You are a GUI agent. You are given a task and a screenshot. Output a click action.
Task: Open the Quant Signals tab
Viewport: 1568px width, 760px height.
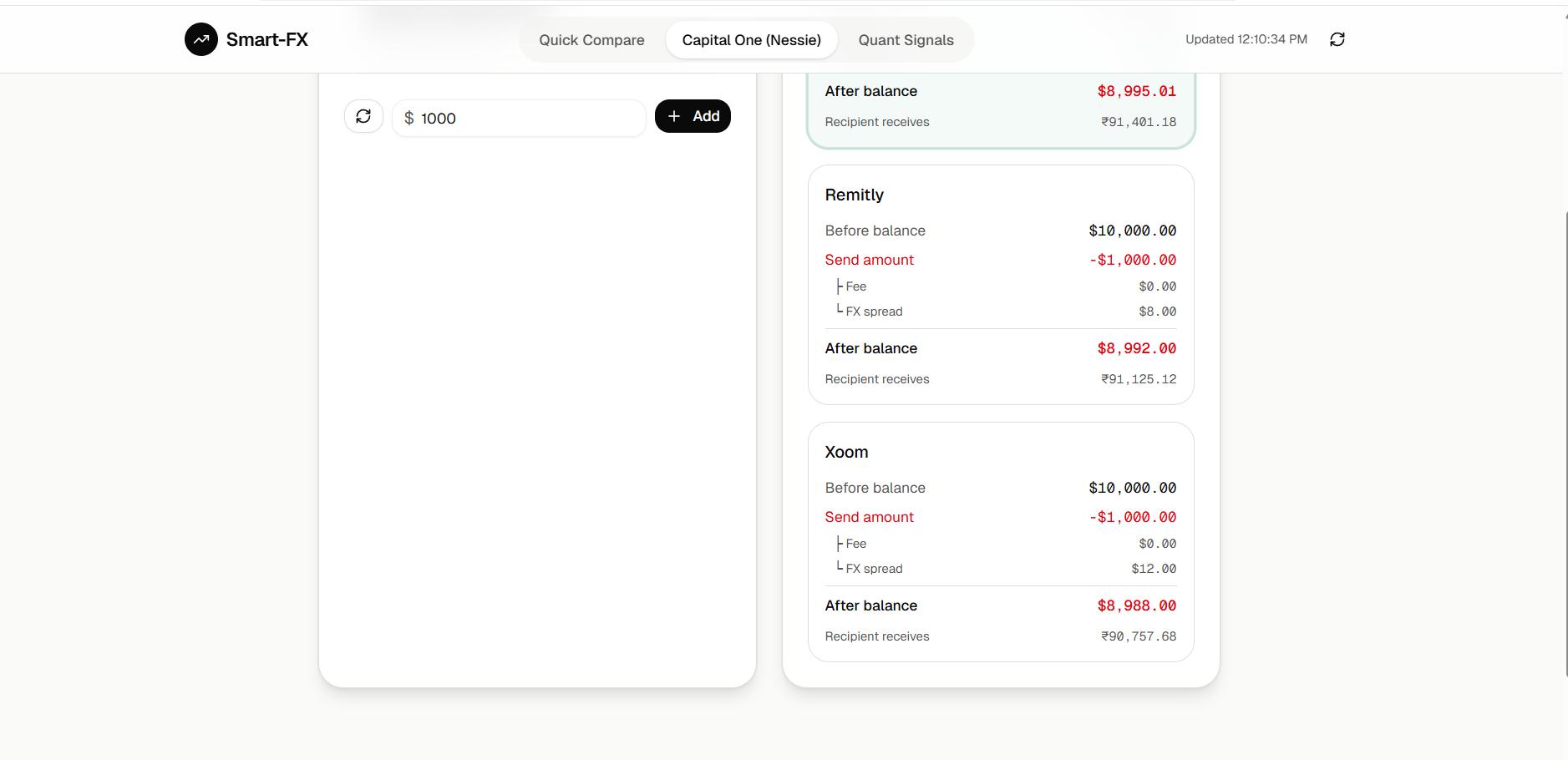[x=906, y=40]
